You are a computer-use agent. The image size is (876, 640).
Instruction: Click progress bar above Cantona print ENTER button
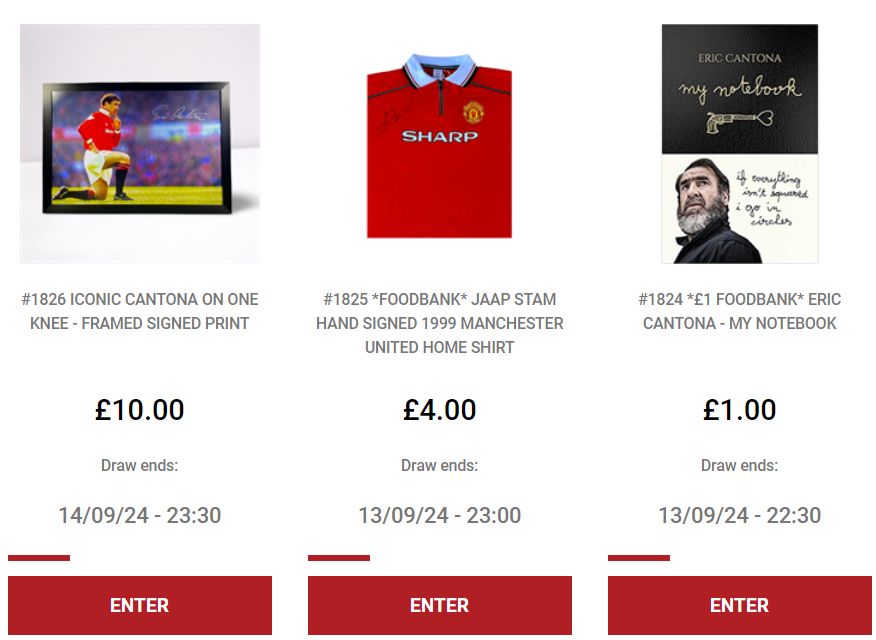(39, 558)
